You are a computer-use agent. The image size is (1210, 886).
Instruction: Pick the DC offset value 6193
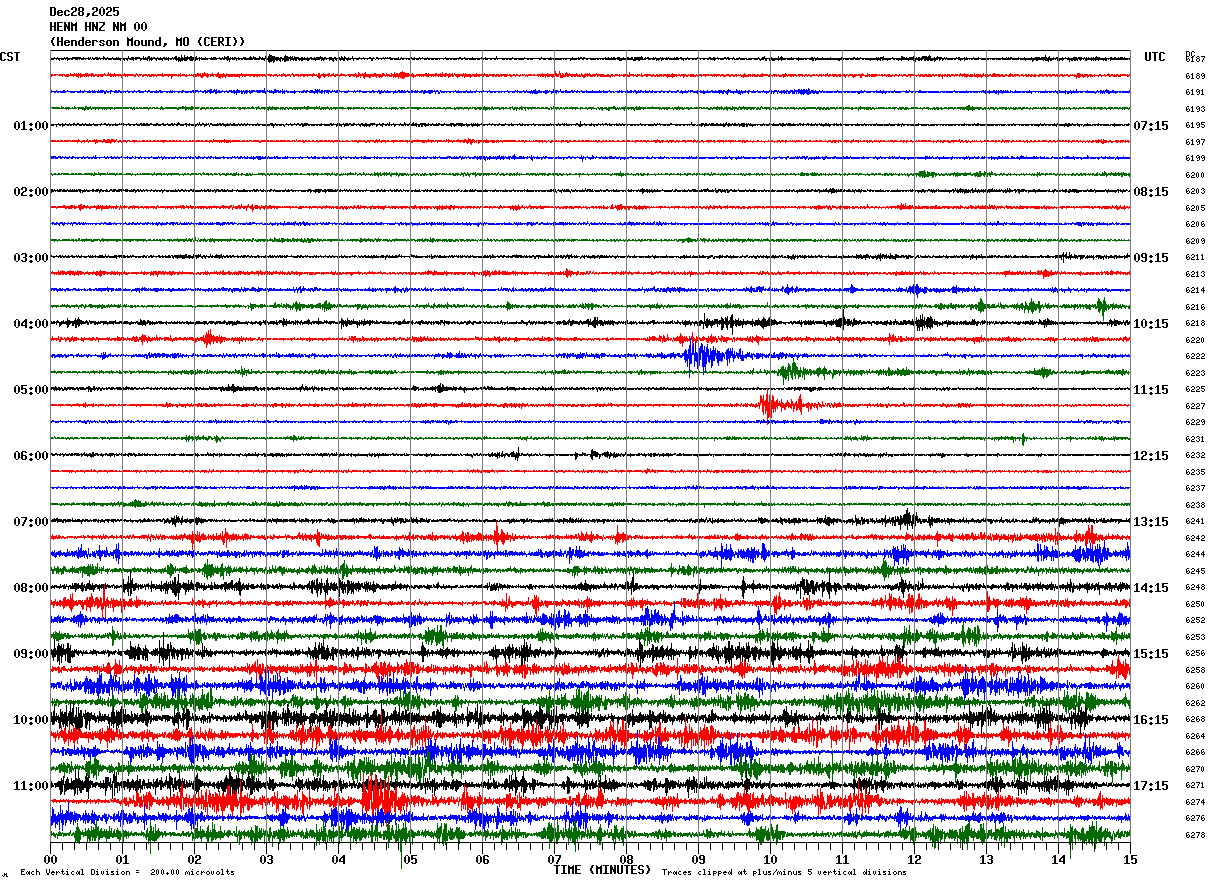pos(1195,109)
